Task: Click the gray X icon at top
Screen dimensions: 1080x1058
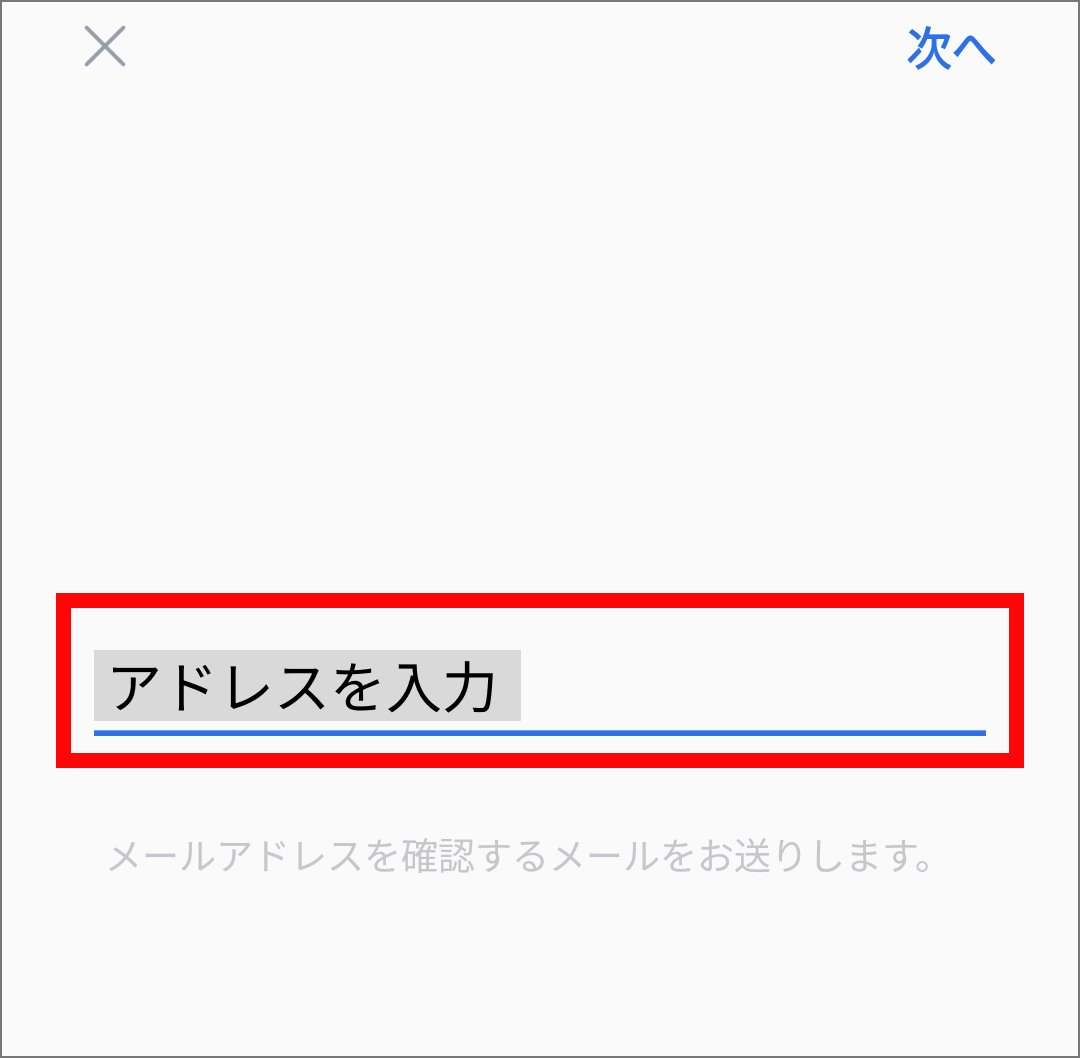Action: click(x=105, y=46)
